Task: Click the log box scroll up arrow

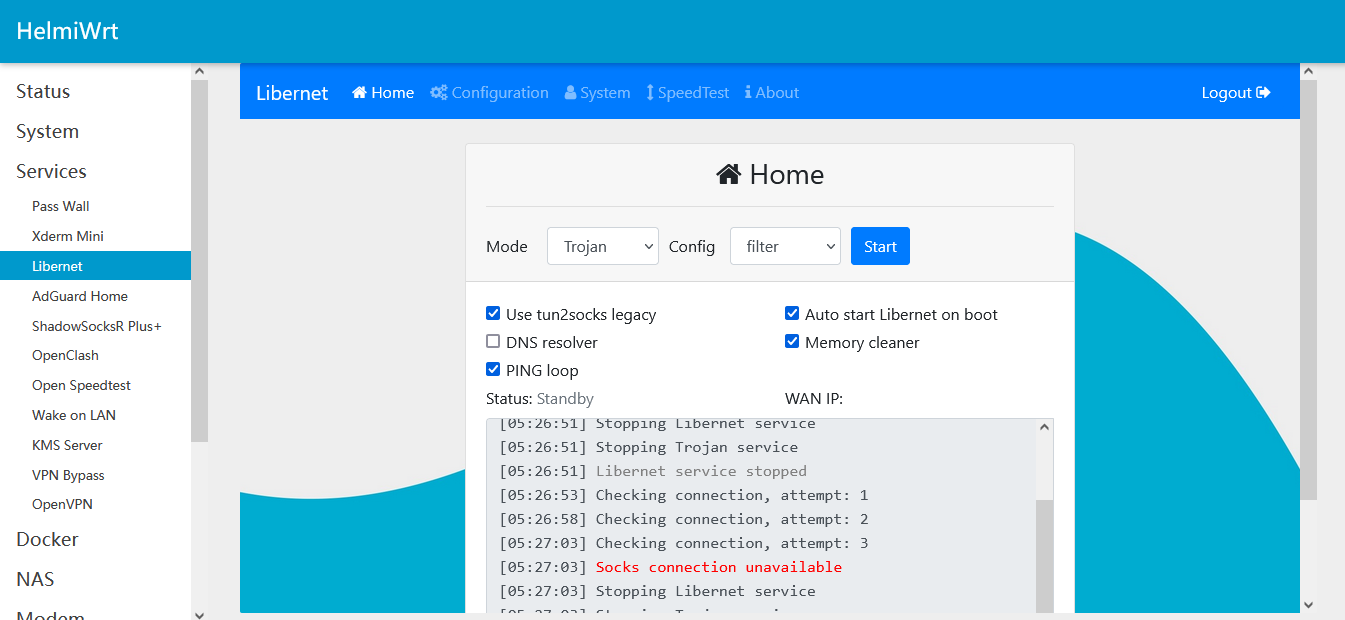Action: tap(1044, 427)
